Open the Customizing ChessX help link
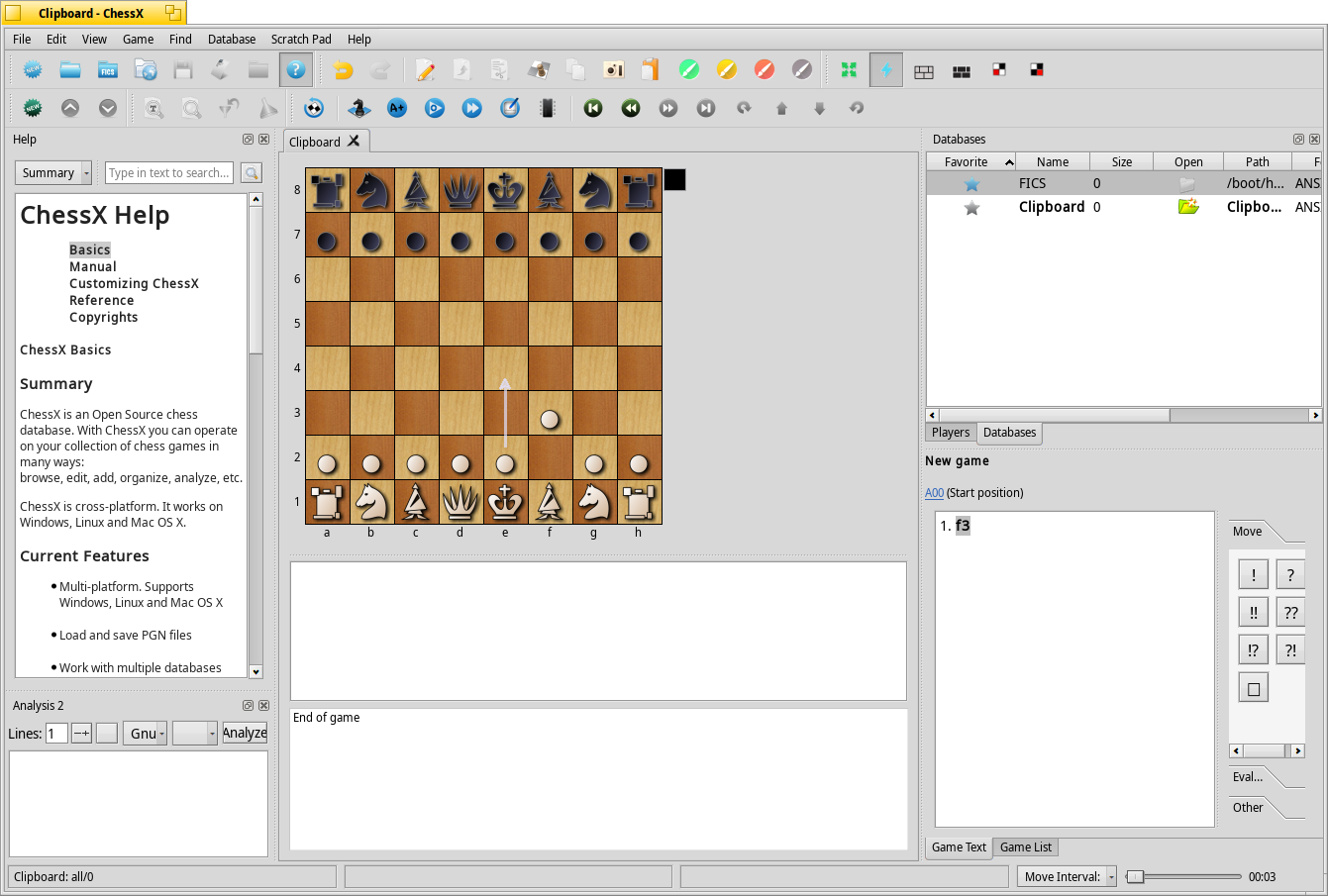The width and height of the screenshot is (1328, 896). [x=134, y=284]
